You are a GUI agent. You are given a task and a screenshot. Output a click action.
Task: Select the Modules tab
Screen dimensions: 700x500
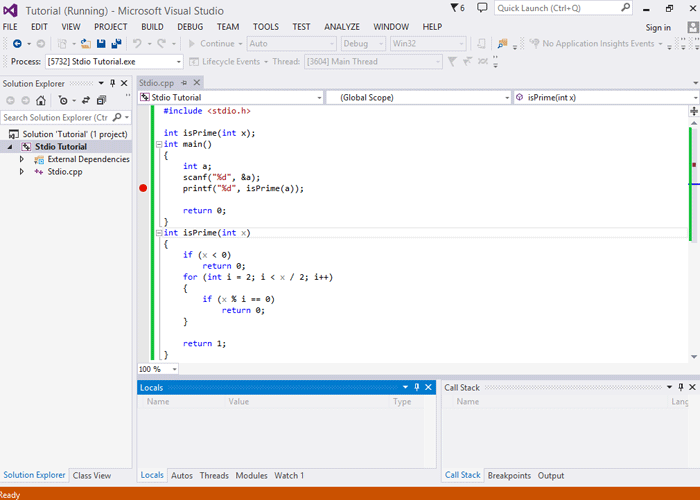[x=251, y=475]
